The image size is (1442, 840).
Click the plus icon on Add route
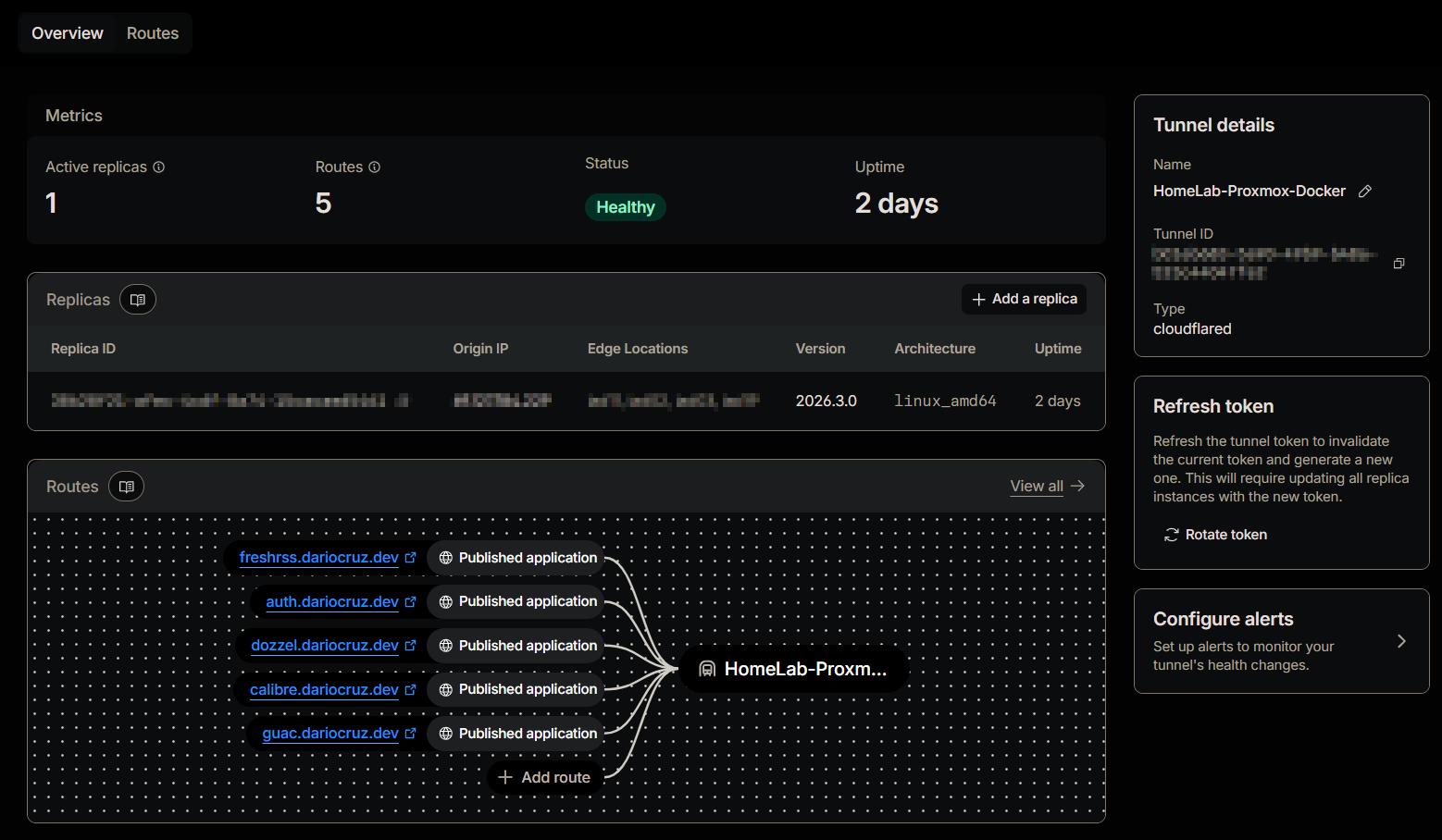click(505, 778)
